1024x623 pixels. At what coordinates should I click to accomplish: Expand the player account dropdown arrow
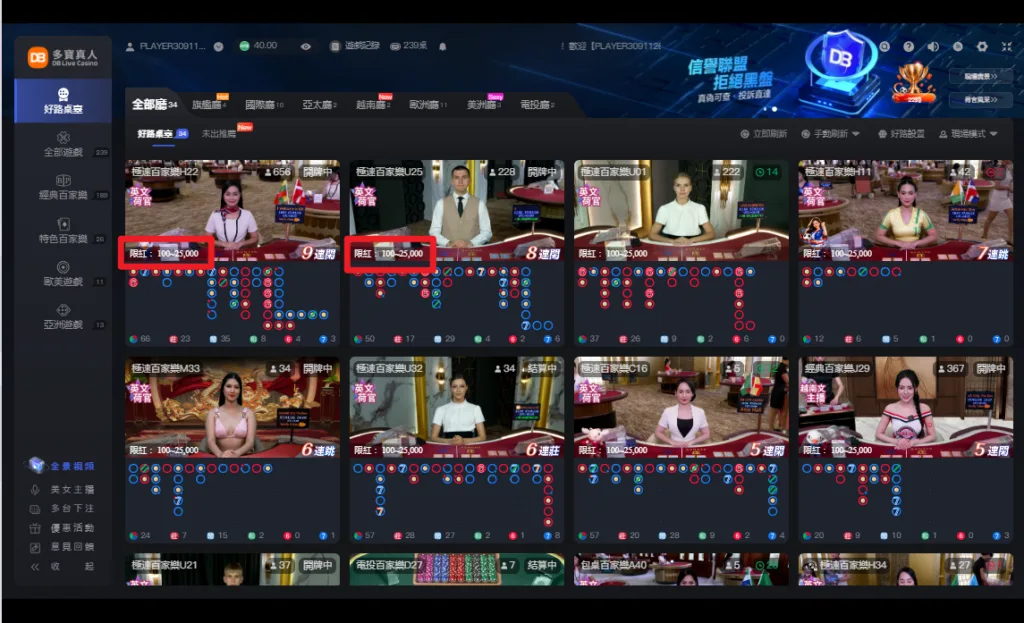219,46
